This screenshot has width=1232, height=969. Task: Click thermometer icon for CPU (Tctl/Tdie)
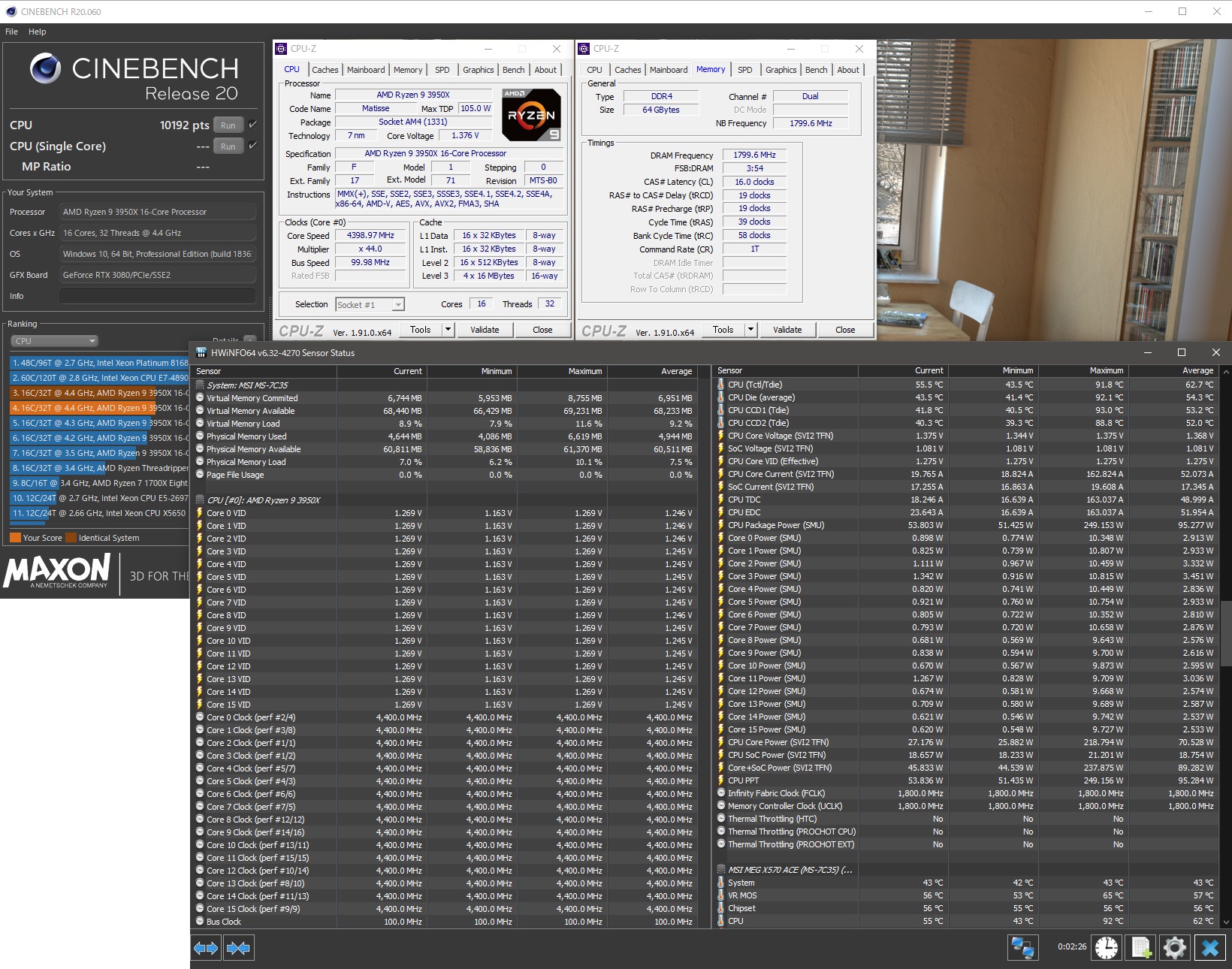coord(721,385)
